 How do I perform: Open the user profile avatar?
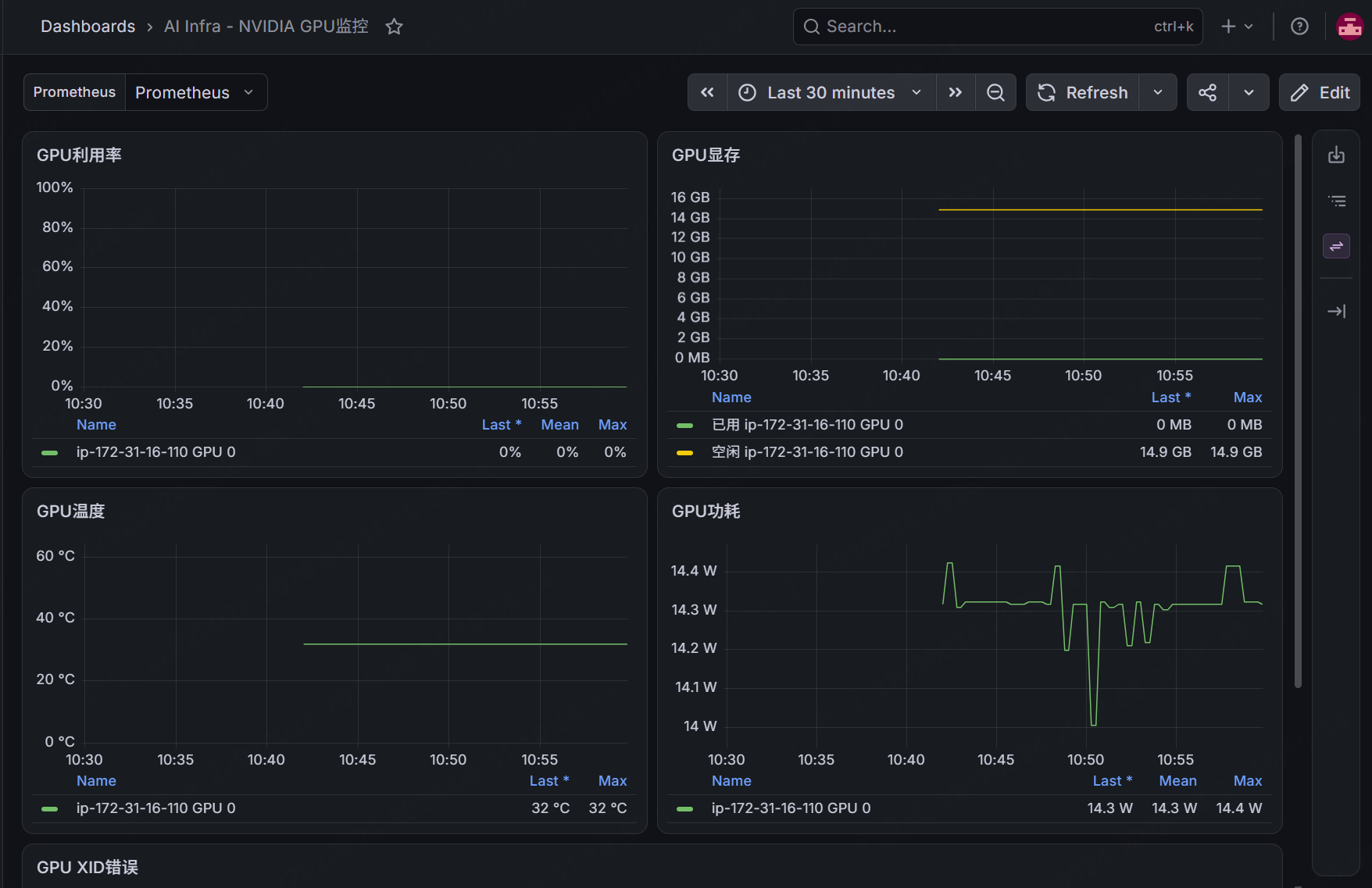click(x=1350, y=27)
